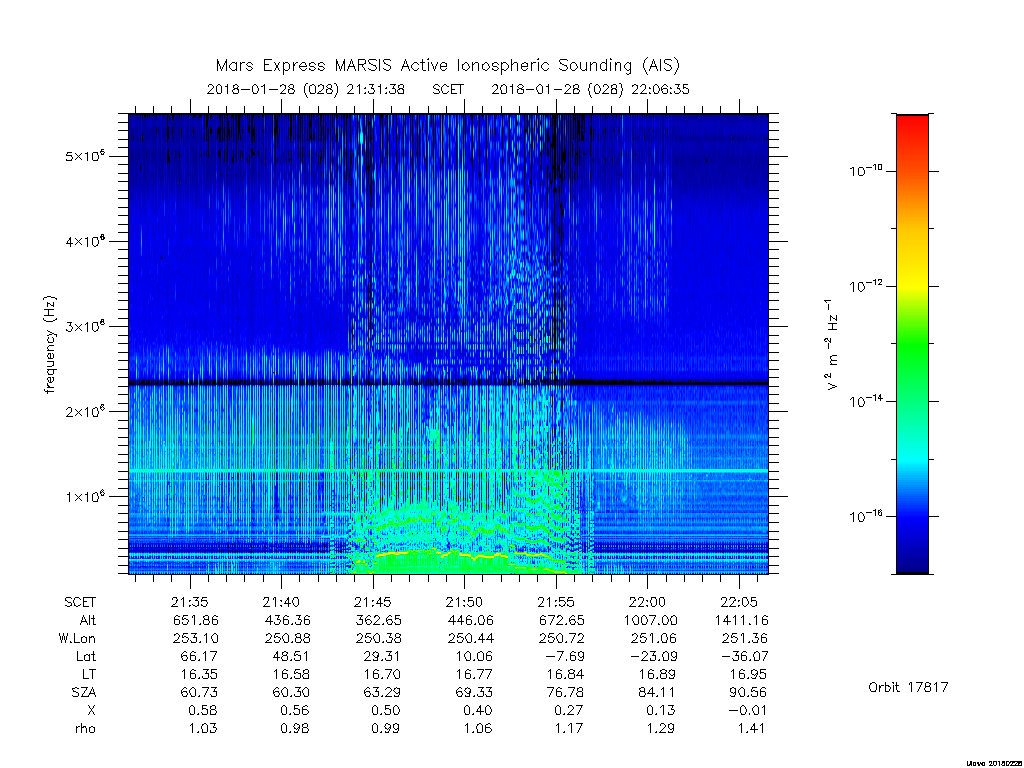The height and width of the screenshot is (768, 1024).
Task: Click the '22:05' time tick label
Action: tap(739, 602)
